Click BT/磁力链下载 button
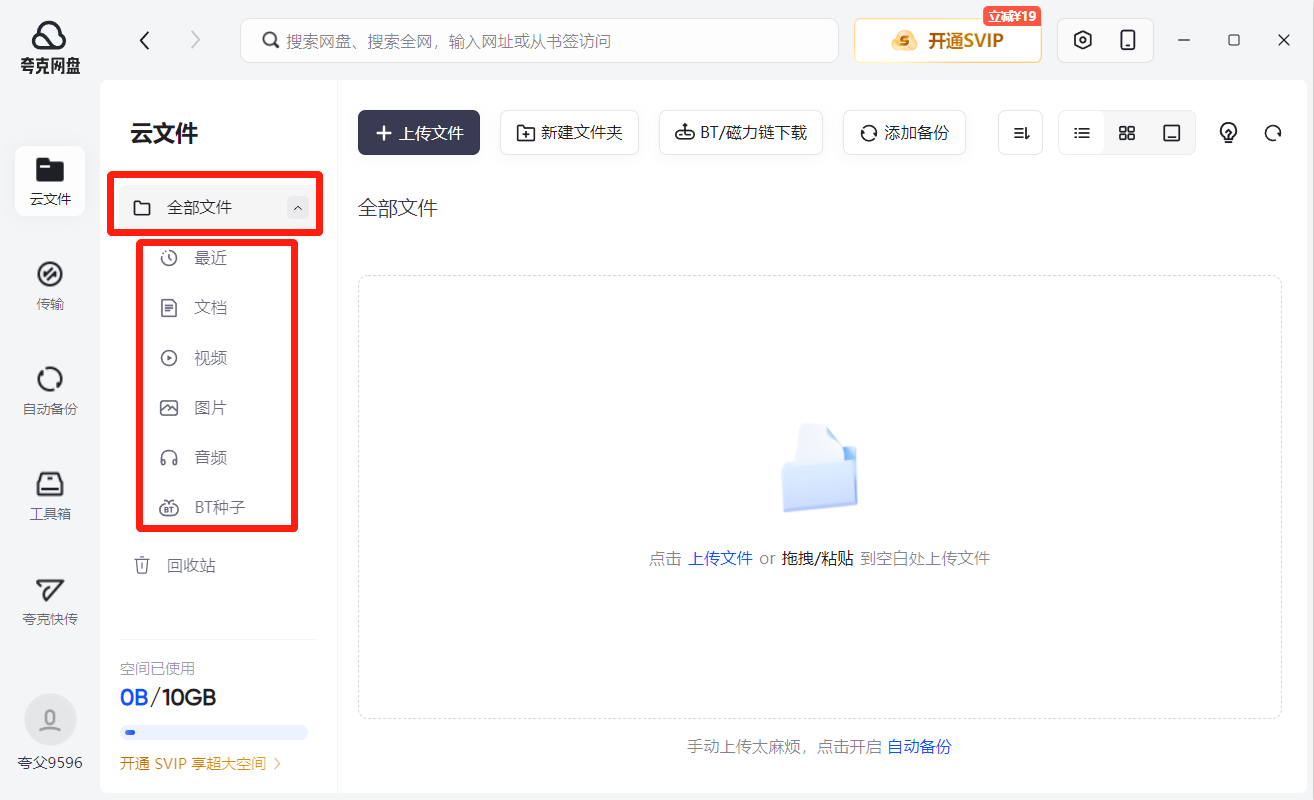This screenshot has width=1314, height=800. click(x=741, y=133)
